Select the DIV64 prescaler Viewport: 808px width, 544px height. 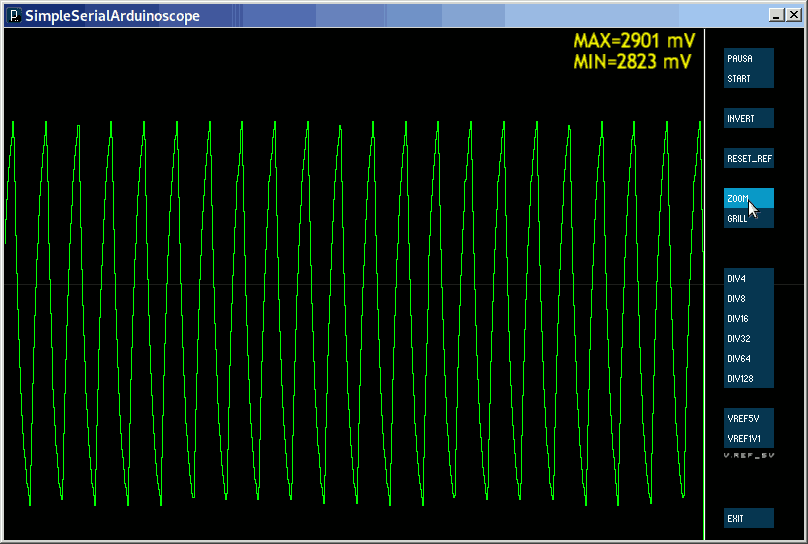(748, 359)
